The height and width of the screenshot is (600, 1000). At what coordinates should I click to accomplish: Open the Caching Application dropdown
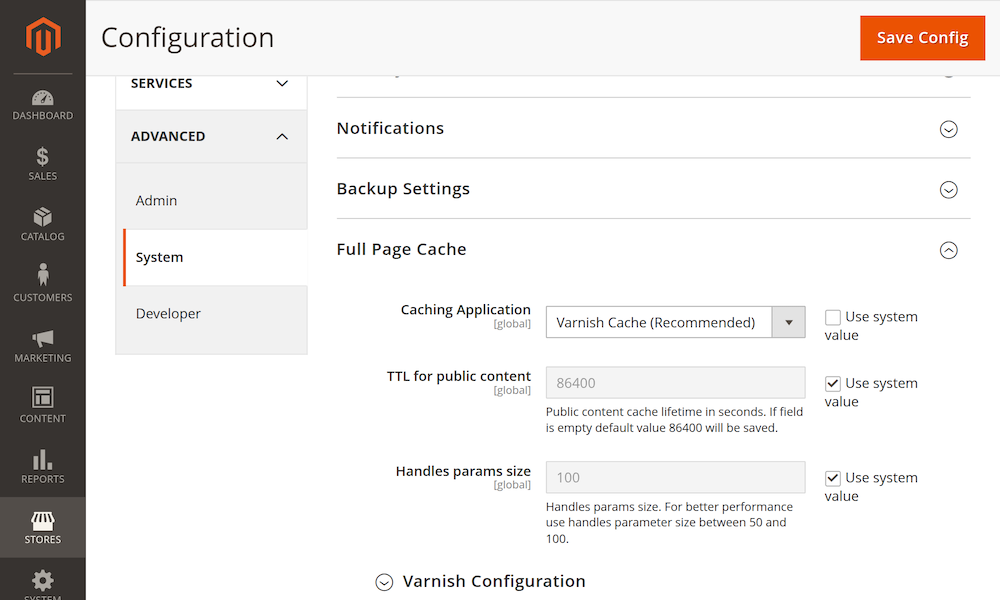click(x=675, y=322)
